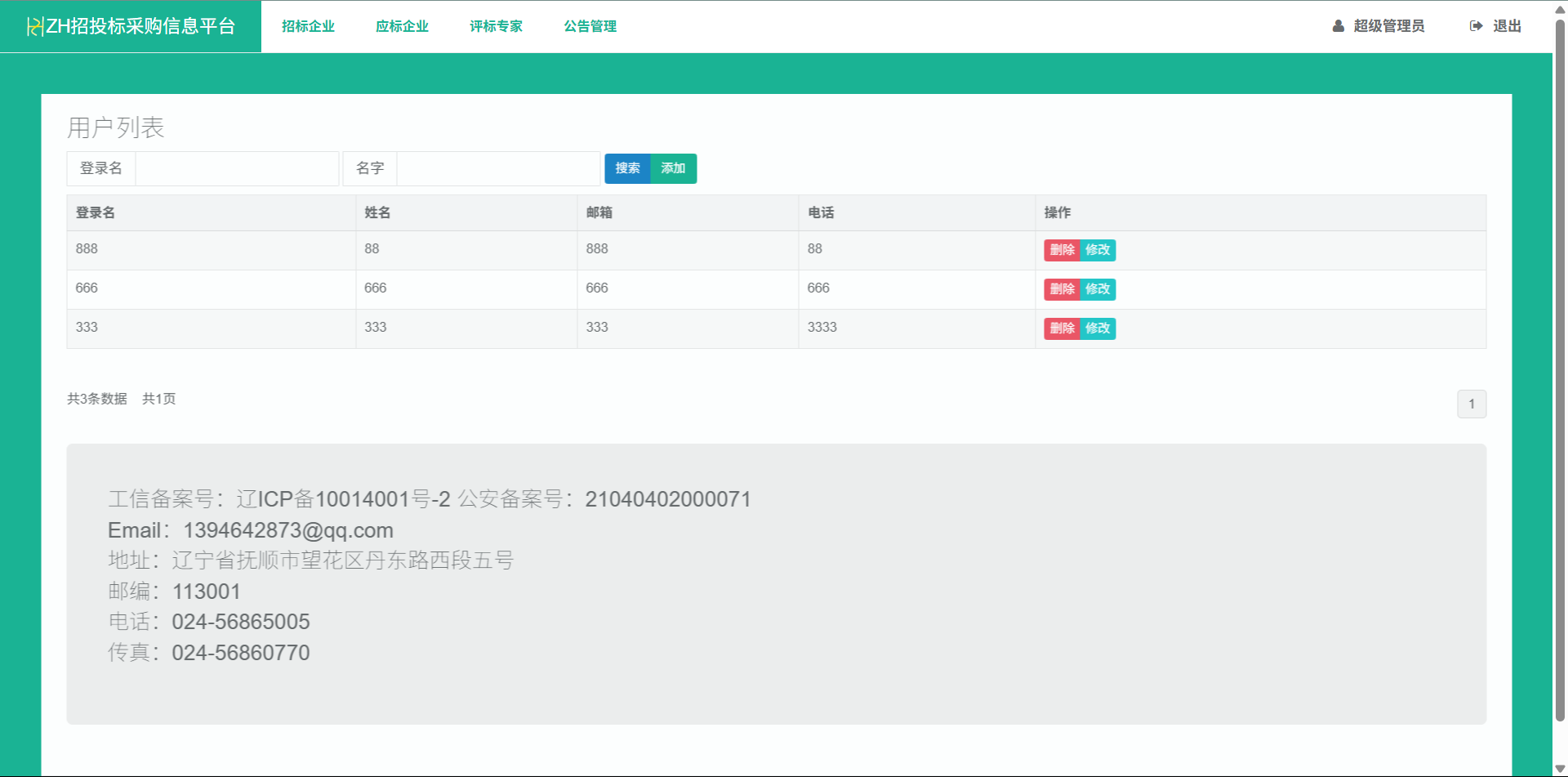Edit the user row 666

(1098, 289)
